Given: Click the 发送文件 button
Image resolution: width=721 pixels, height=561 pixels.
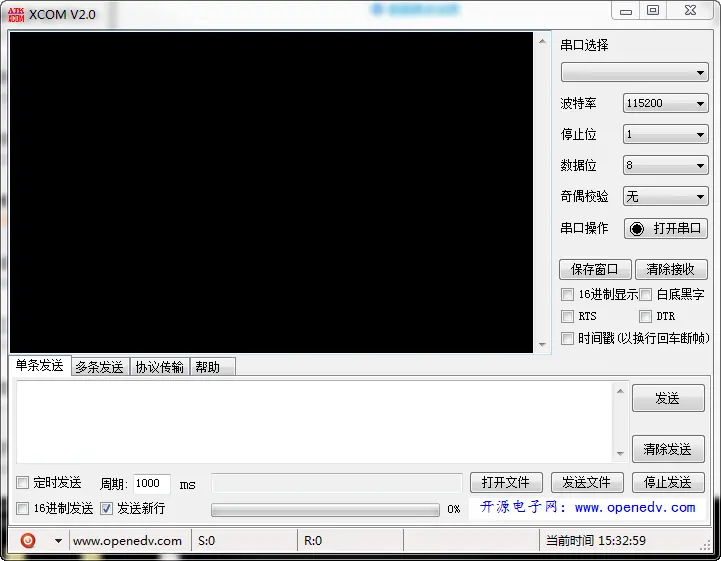Looking at the screenshot, I should [587, 483].
